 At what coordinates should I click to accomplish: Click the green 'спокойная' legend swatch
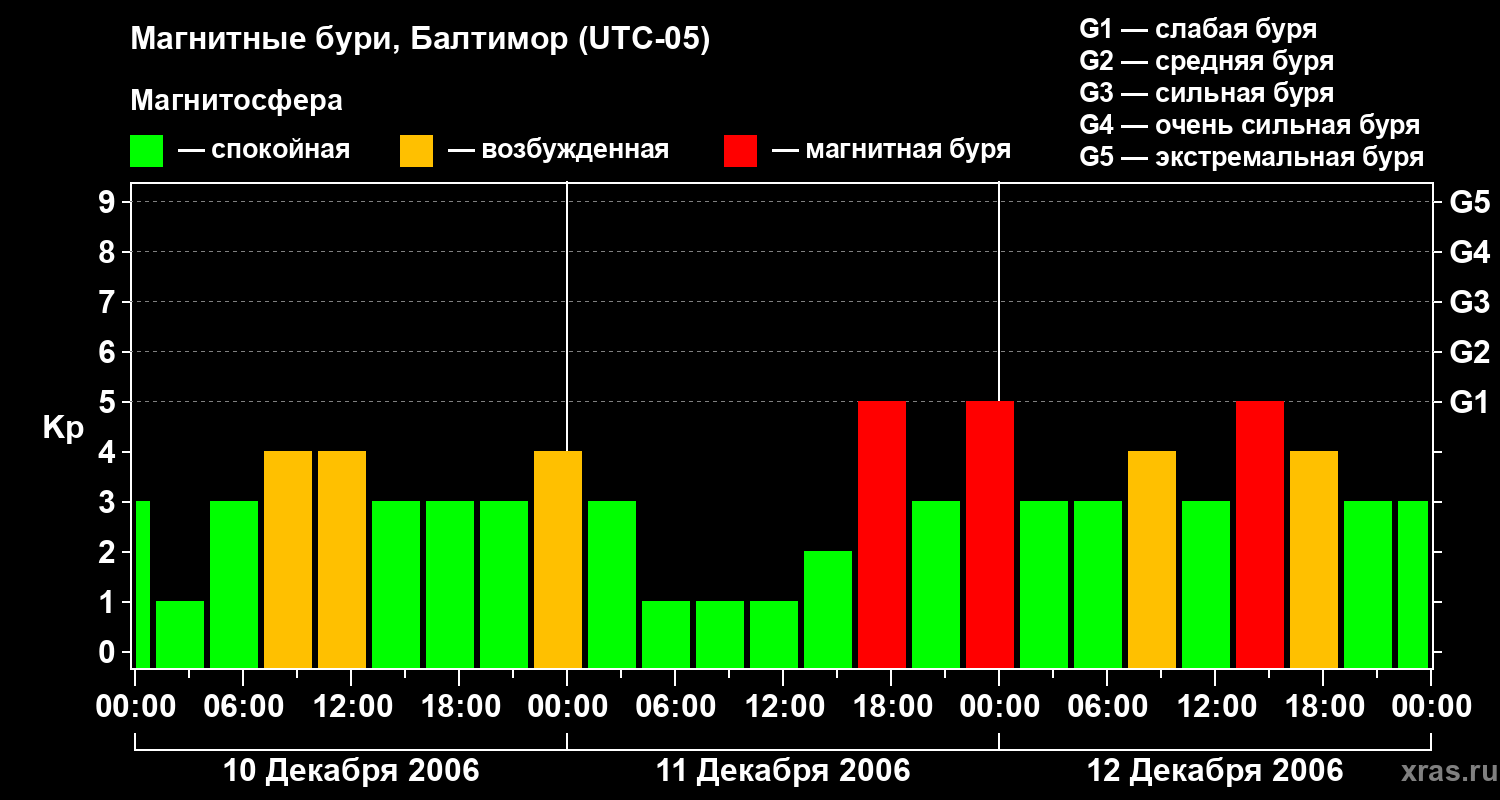coord(146,151)
